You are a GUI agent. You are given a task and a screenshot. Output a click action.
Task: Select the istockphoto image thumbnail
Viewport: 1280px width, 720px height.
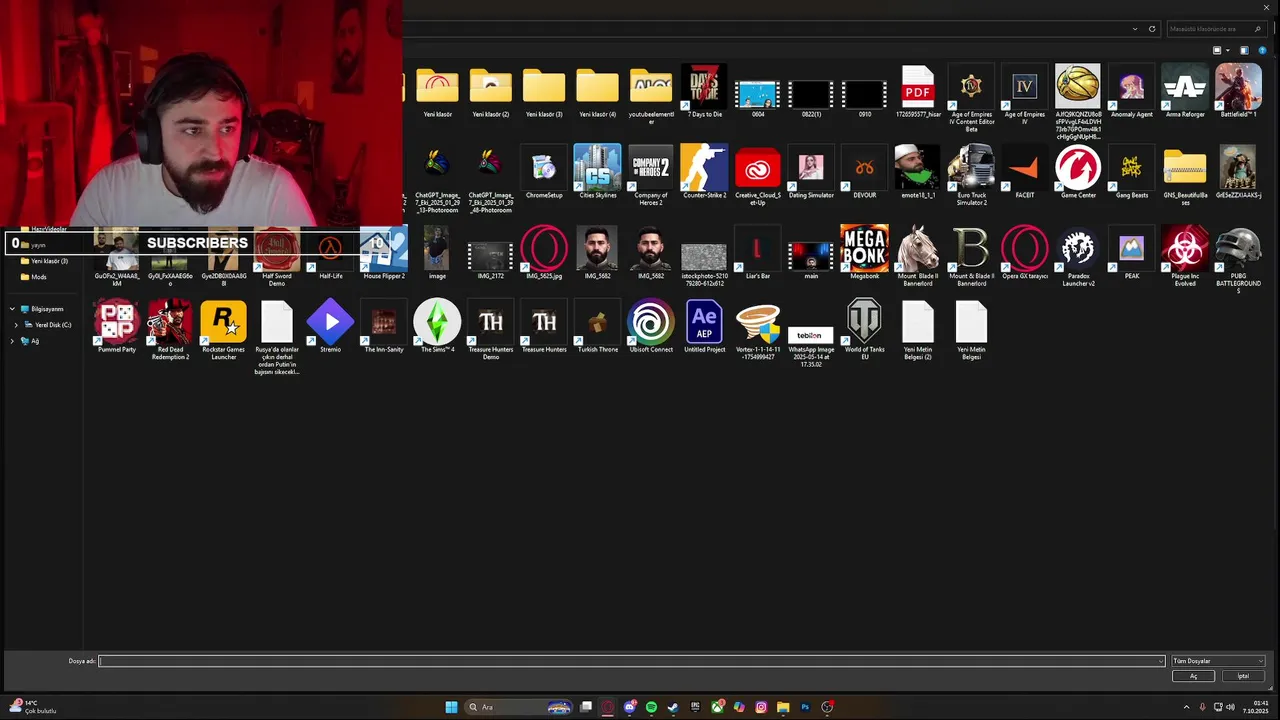click(704, 255)
